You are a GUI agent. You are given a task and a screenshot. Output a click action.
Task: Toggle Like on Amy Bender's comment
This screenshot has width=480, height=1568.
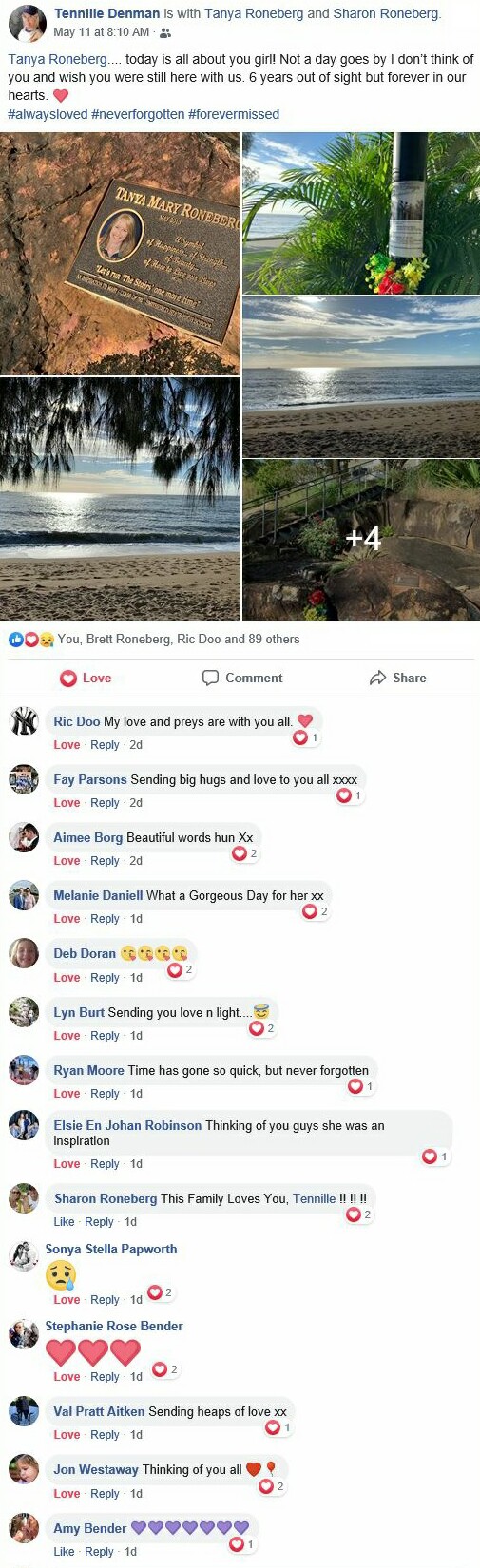coord(64,1552)
